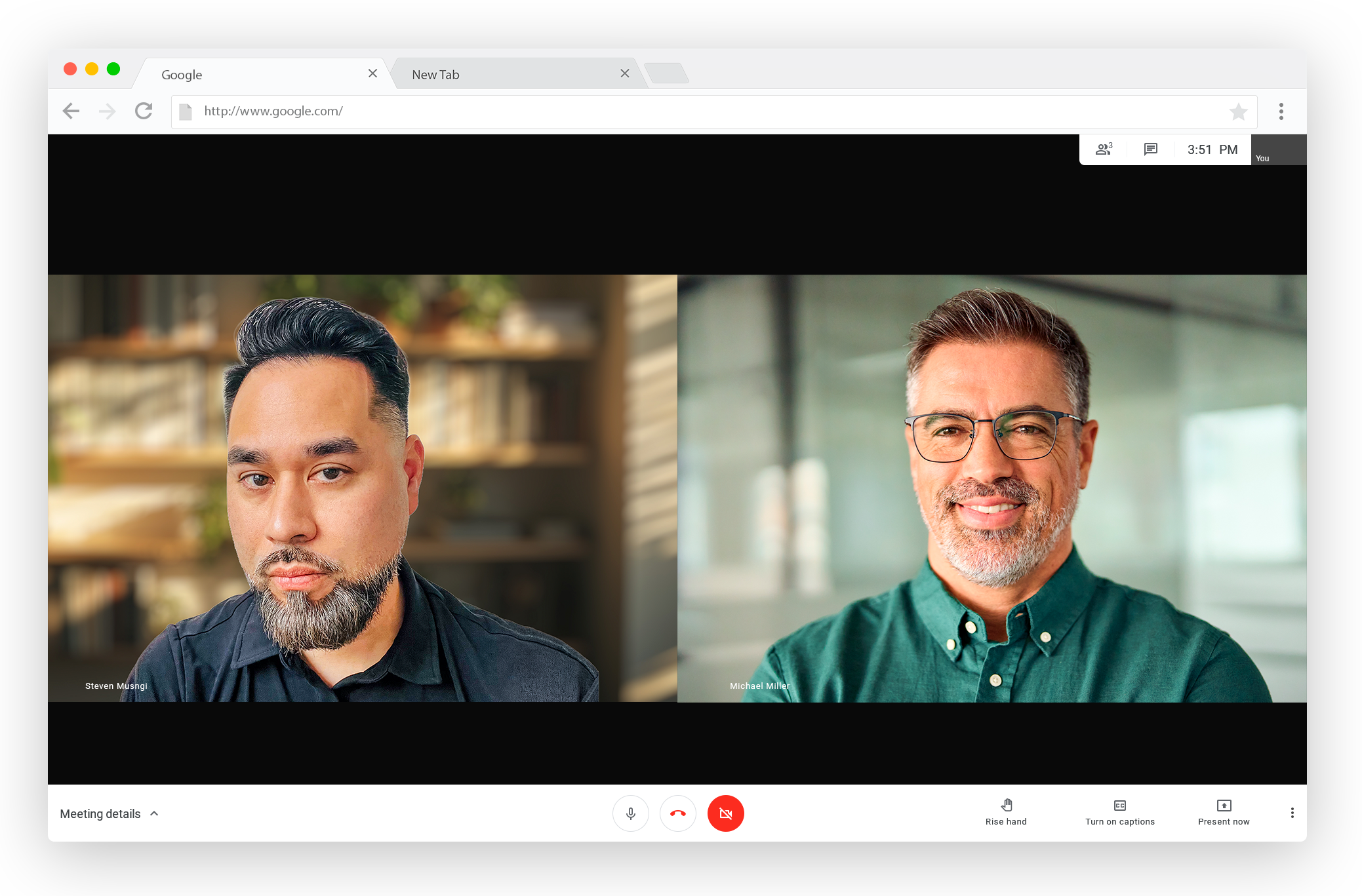Click the Raise hand icon
The image size is (1362, 896).
[1007, 806]
